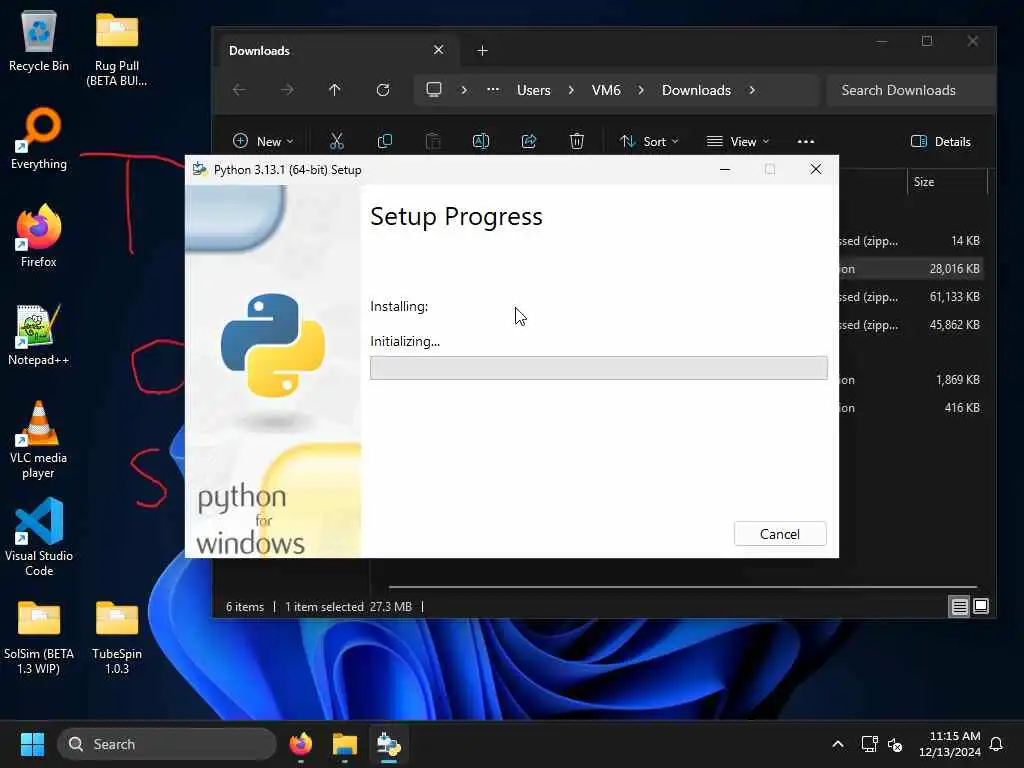Click the Size column header
Image resolution: width=1024 pixels, height=768 pixels.
pyautogui.click(x=947, y=182)
